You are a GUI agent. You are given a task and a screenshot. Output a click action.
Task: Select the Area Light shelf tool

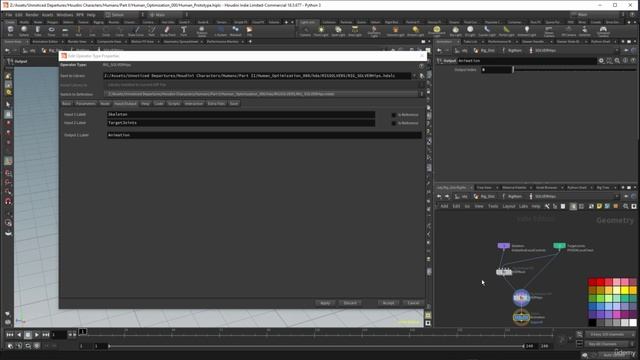(355, 31)
